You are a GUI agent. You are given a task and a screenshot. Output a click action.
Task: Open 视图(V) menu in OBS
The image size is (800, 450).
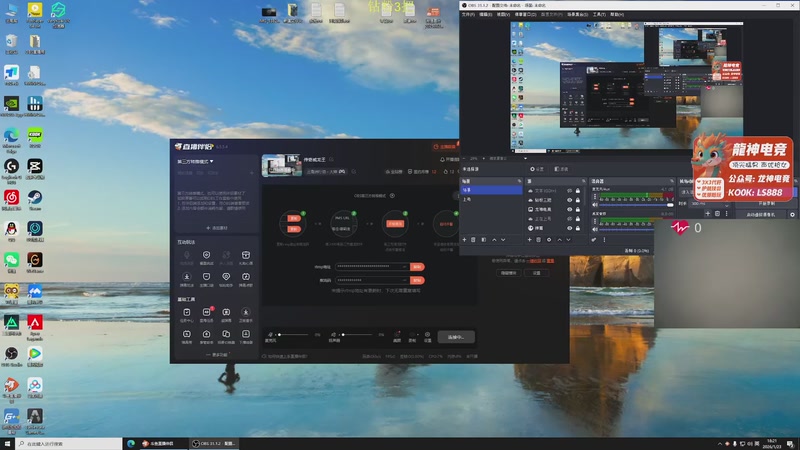[503, 14]
